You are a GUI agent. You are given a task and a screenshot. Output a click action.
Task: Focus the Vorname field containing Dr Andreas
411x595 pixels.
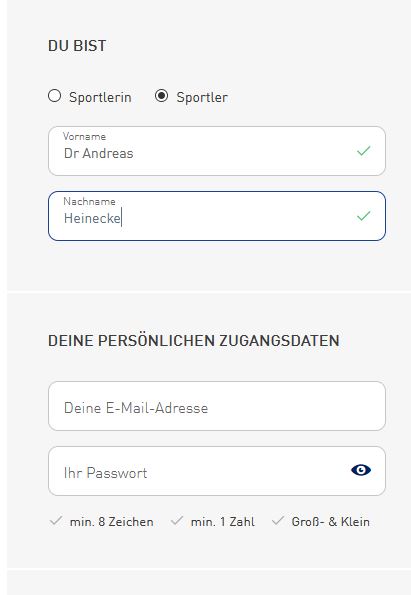pyautogui.click(x=217, y=151)
